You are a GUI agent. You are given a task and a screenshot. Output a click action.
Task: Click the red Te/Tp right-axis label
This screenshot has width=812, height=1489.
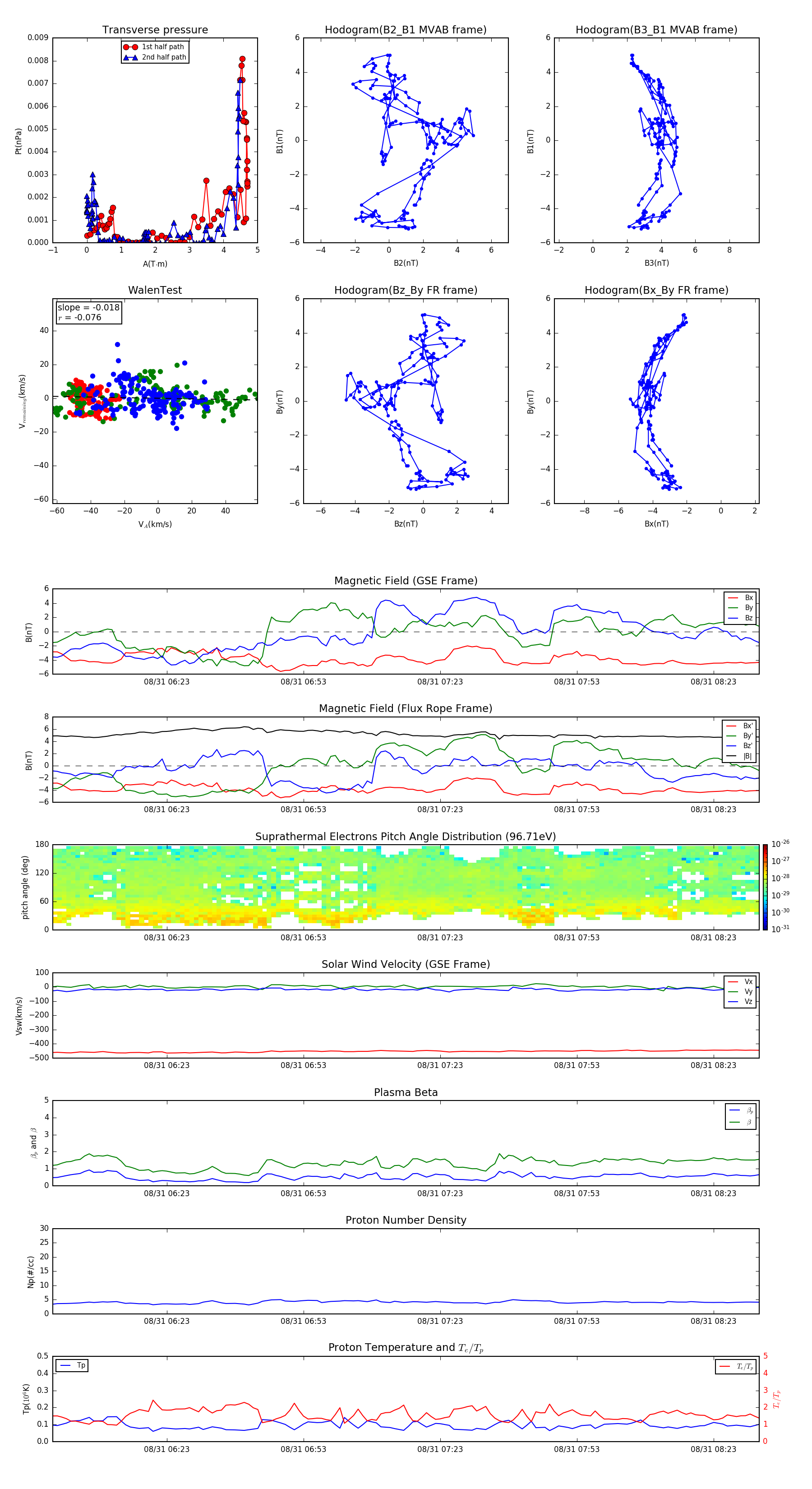[x=777, y=1399]
